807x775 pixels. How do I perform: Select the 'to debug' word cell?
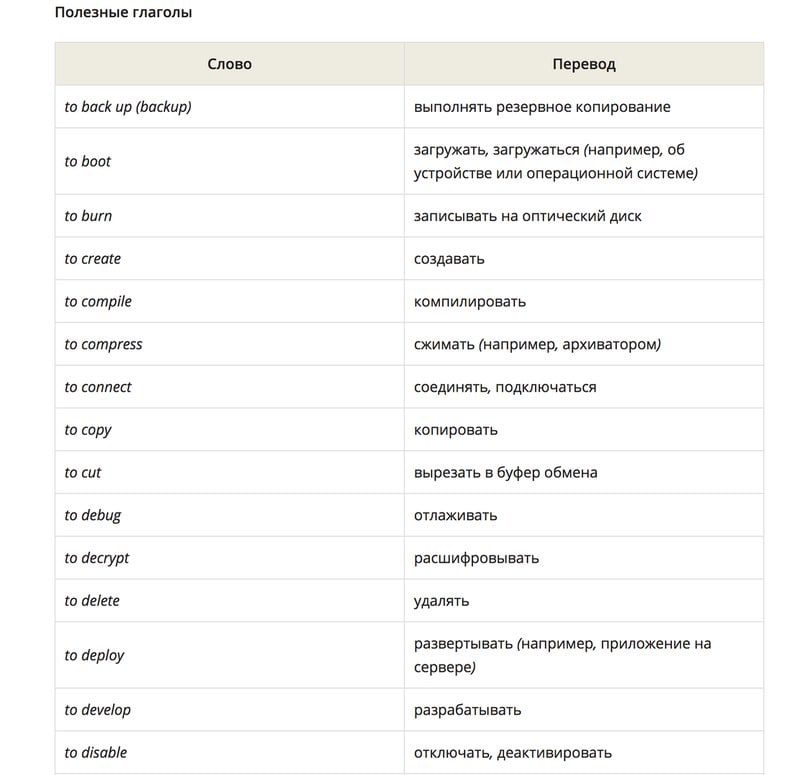click(x=230, y=515)
